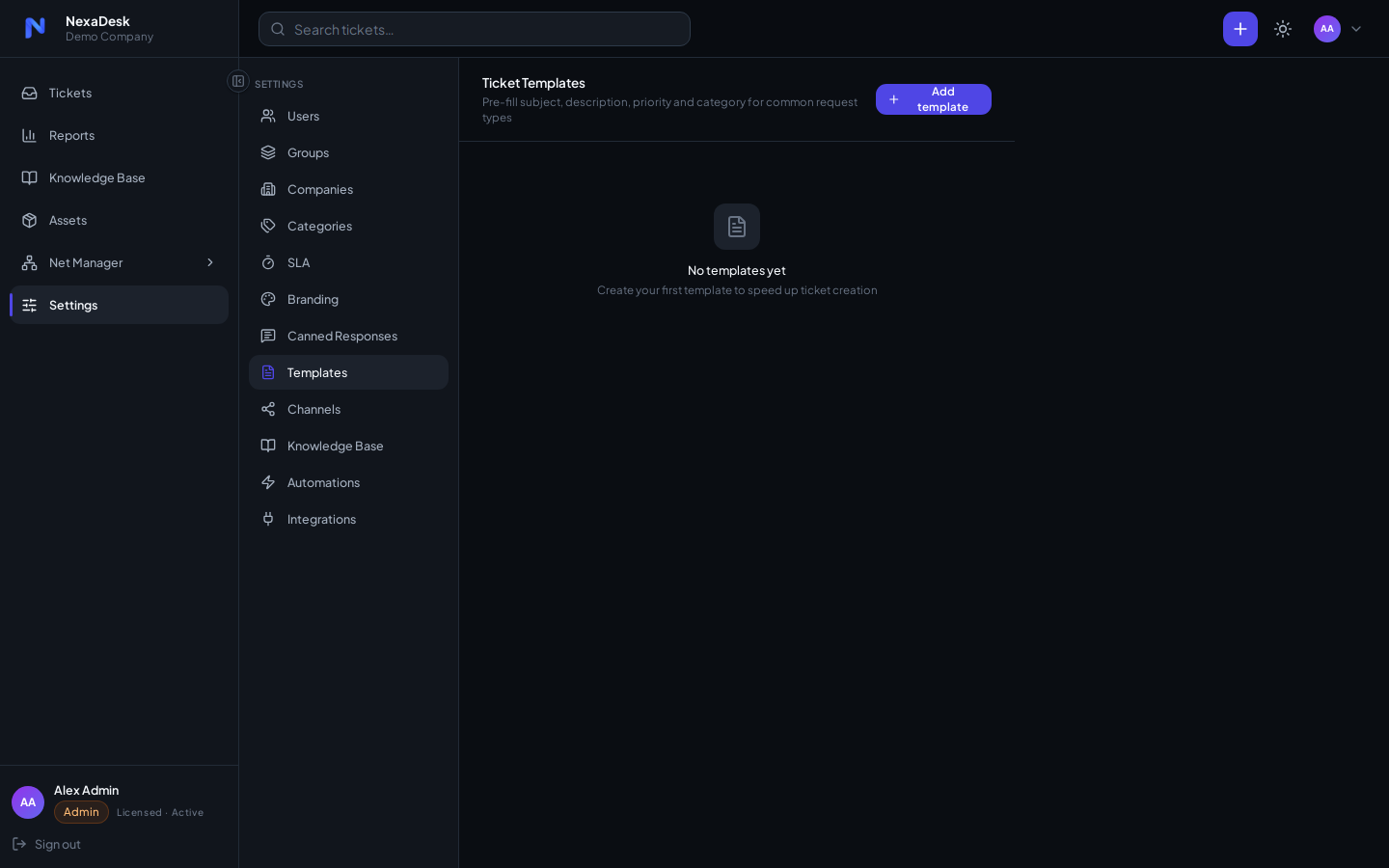Open the Reports chart icon
1389x868 pixels.
tap(30, 135)
